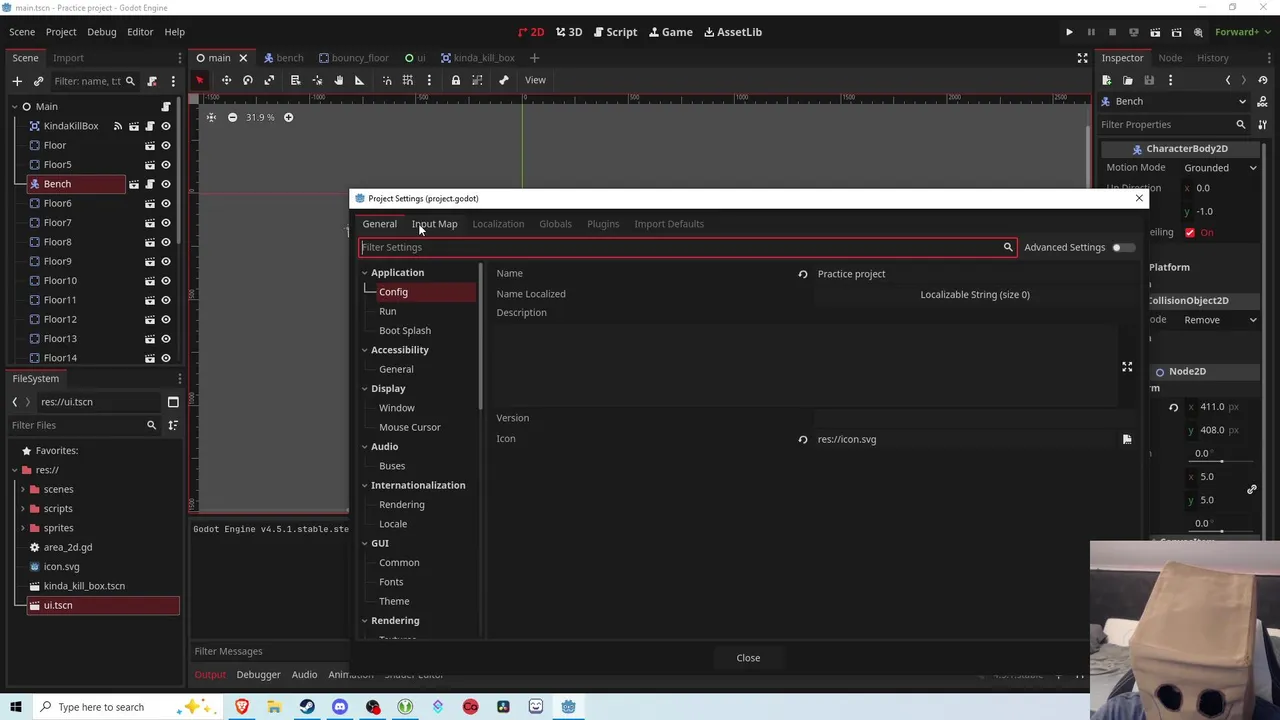The image size is (1280, 720).
Task: Open skeleton bone options icon
Action: click(503, 80)
